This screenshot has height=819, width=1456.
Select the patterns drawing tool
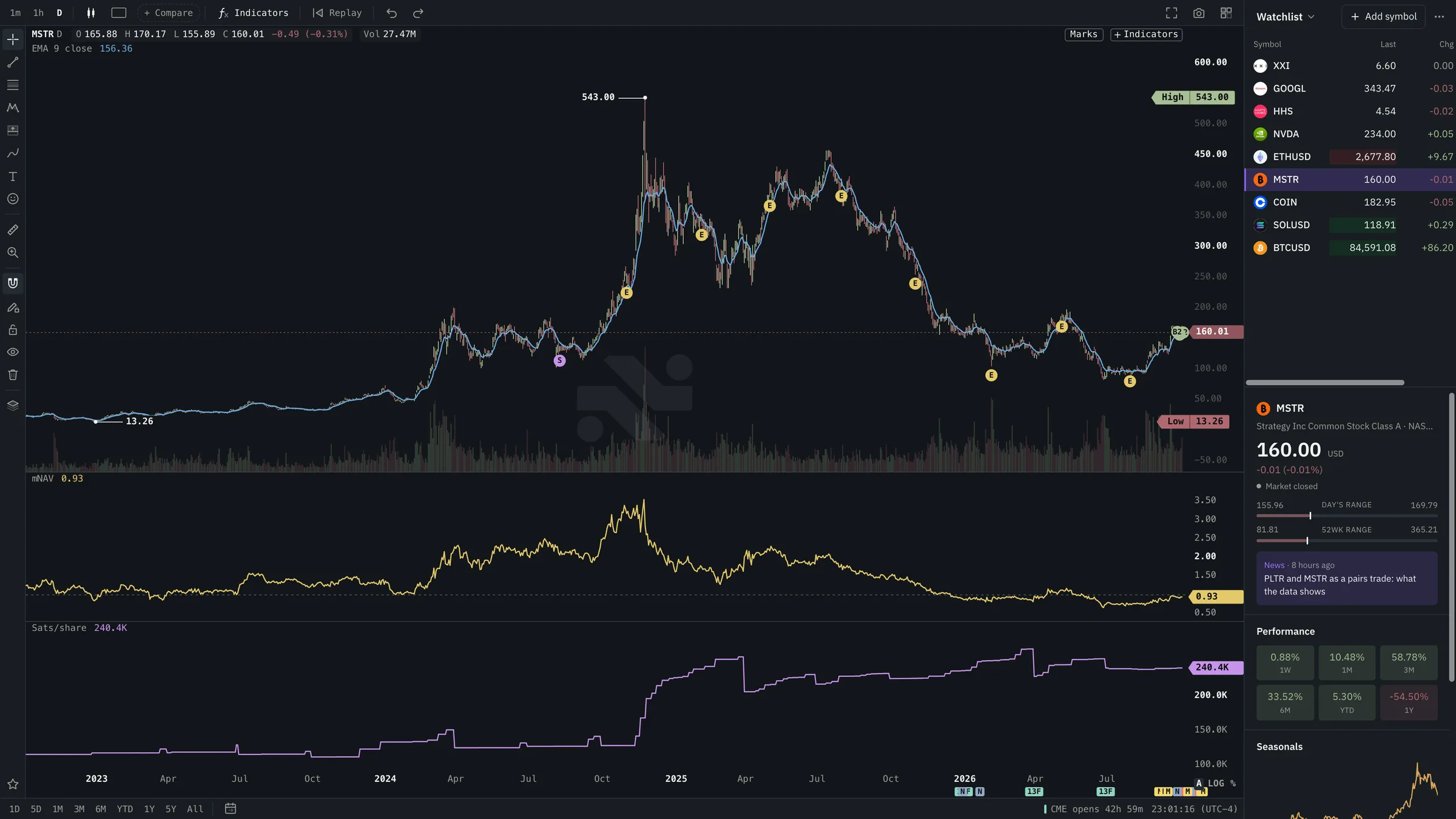(13, 108)
